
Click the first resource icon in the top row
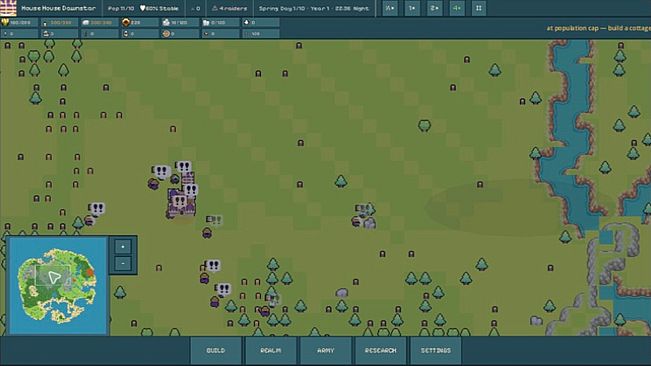(5, 22)
